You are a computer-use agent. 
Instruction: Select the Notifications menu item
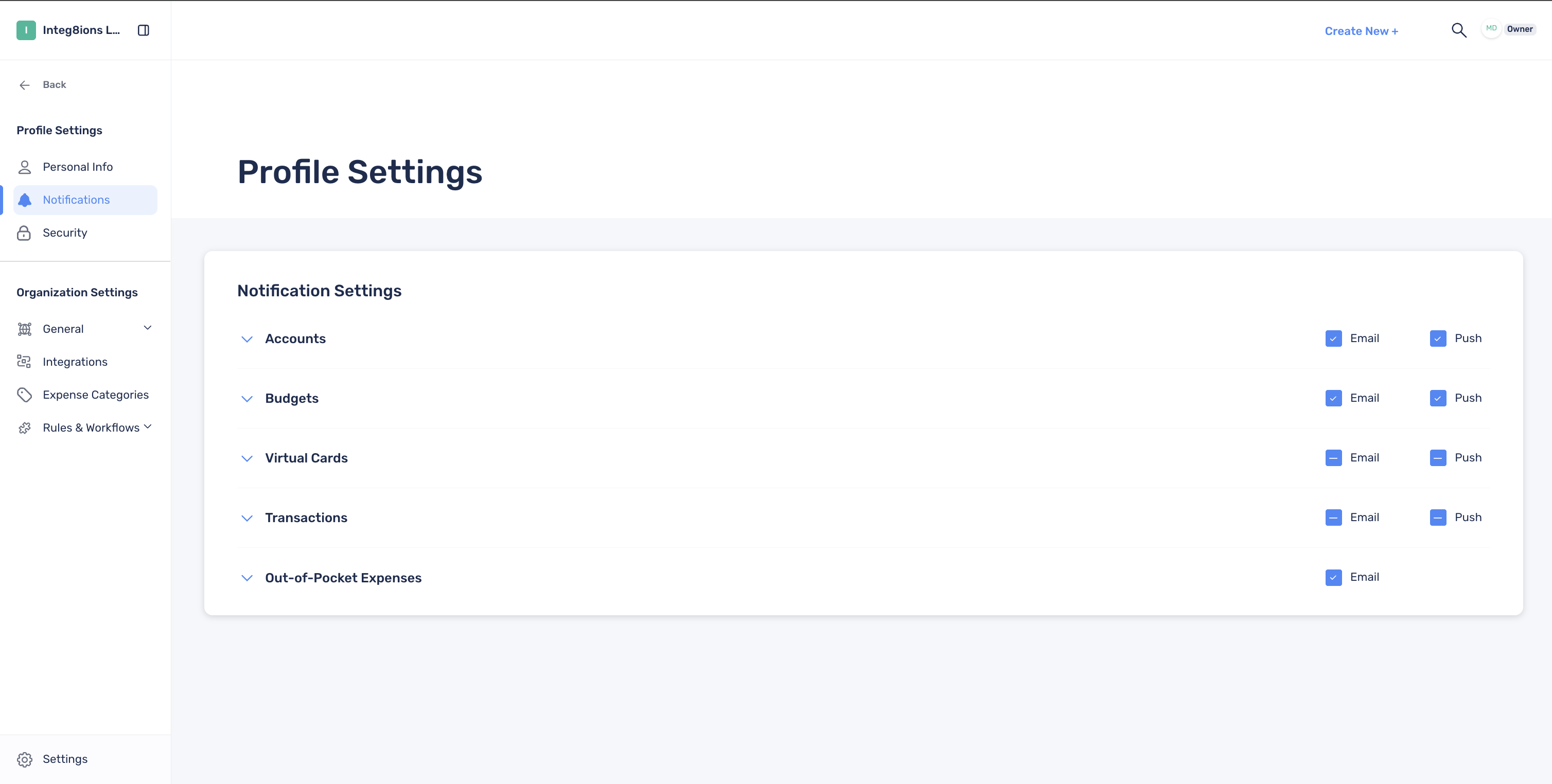85,200
